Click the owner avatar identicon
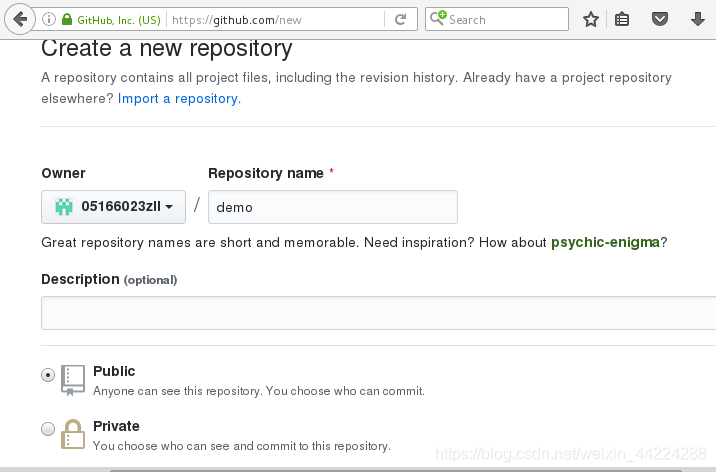This screenshot has width=716, height=472. coord(64,207)
